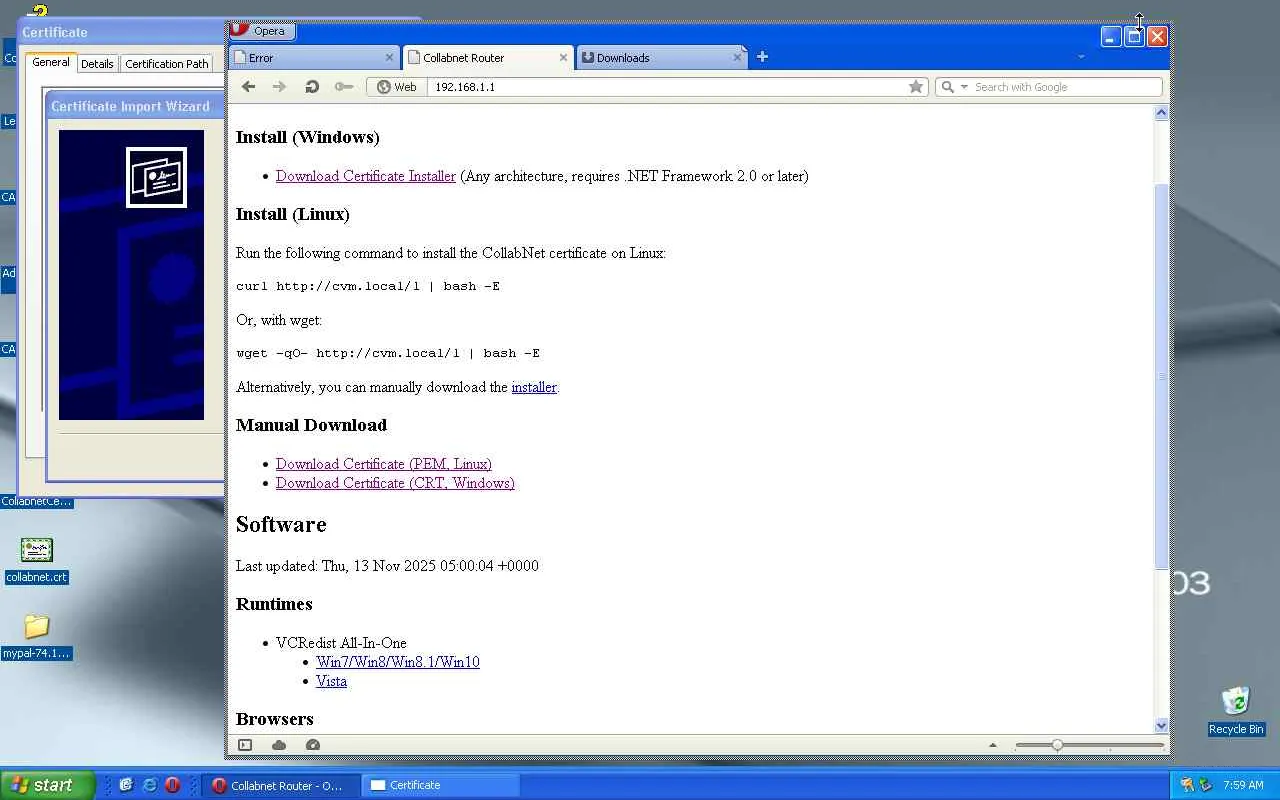This screenshot has width=1280, height=800.
Task: Focus the address field showing 192.168.1.1
Action: pyautogui.click(x=668, y=87)
